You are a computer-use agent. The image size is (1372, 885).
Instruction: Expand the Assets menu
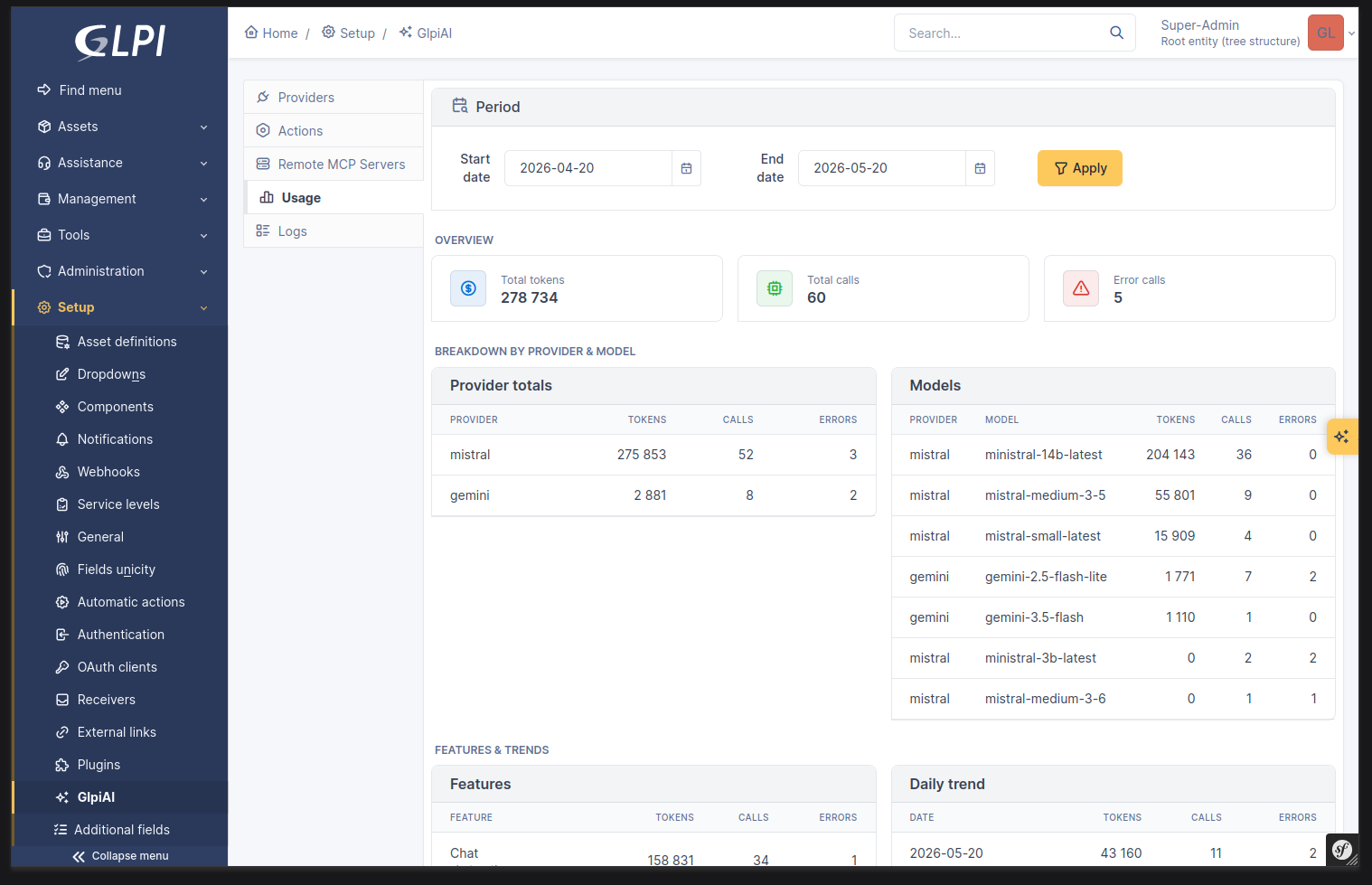click(121, 127)
